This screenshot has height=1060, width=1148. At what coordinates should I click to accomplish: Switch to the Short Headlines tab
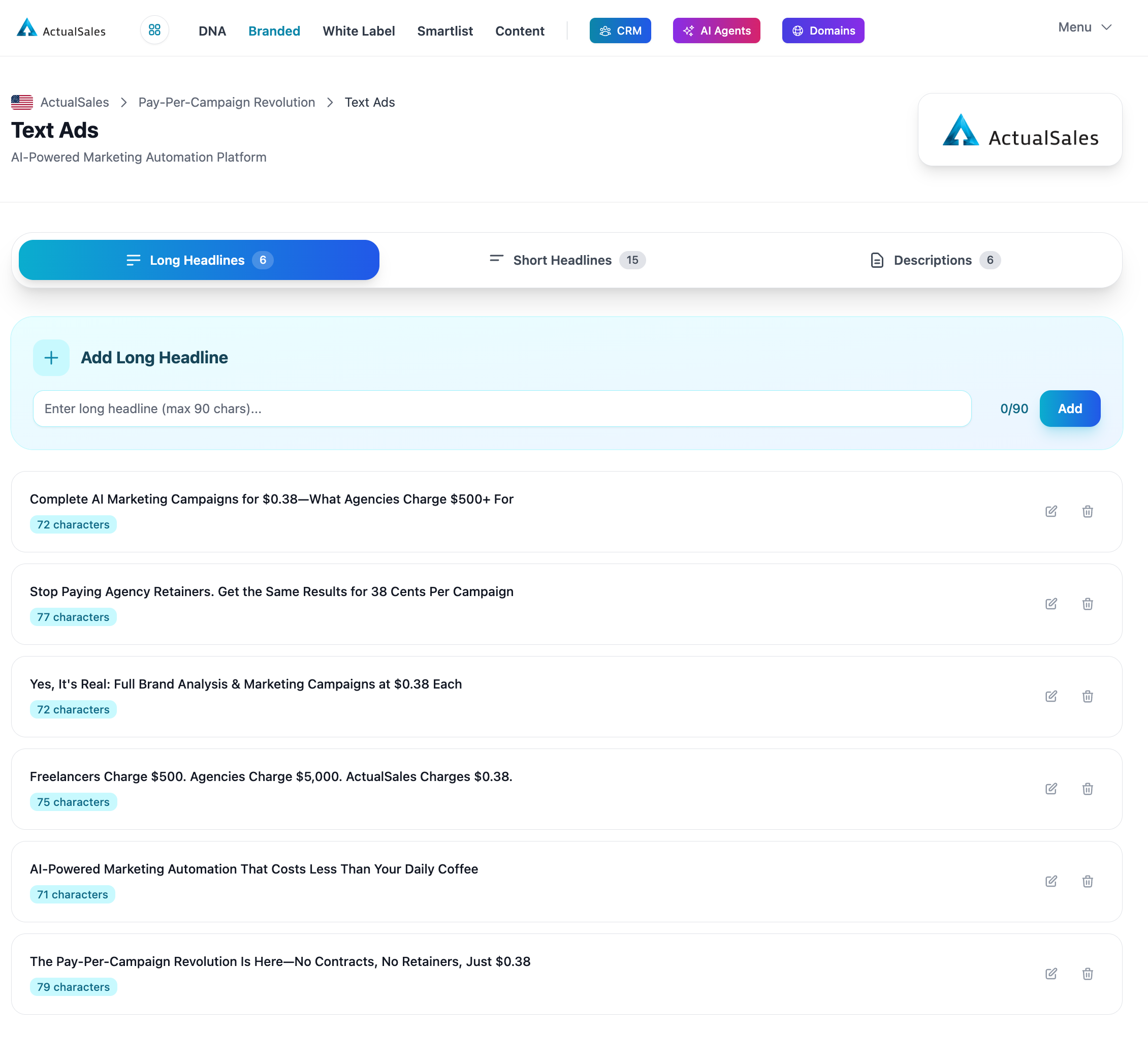(x=565, y=260)
